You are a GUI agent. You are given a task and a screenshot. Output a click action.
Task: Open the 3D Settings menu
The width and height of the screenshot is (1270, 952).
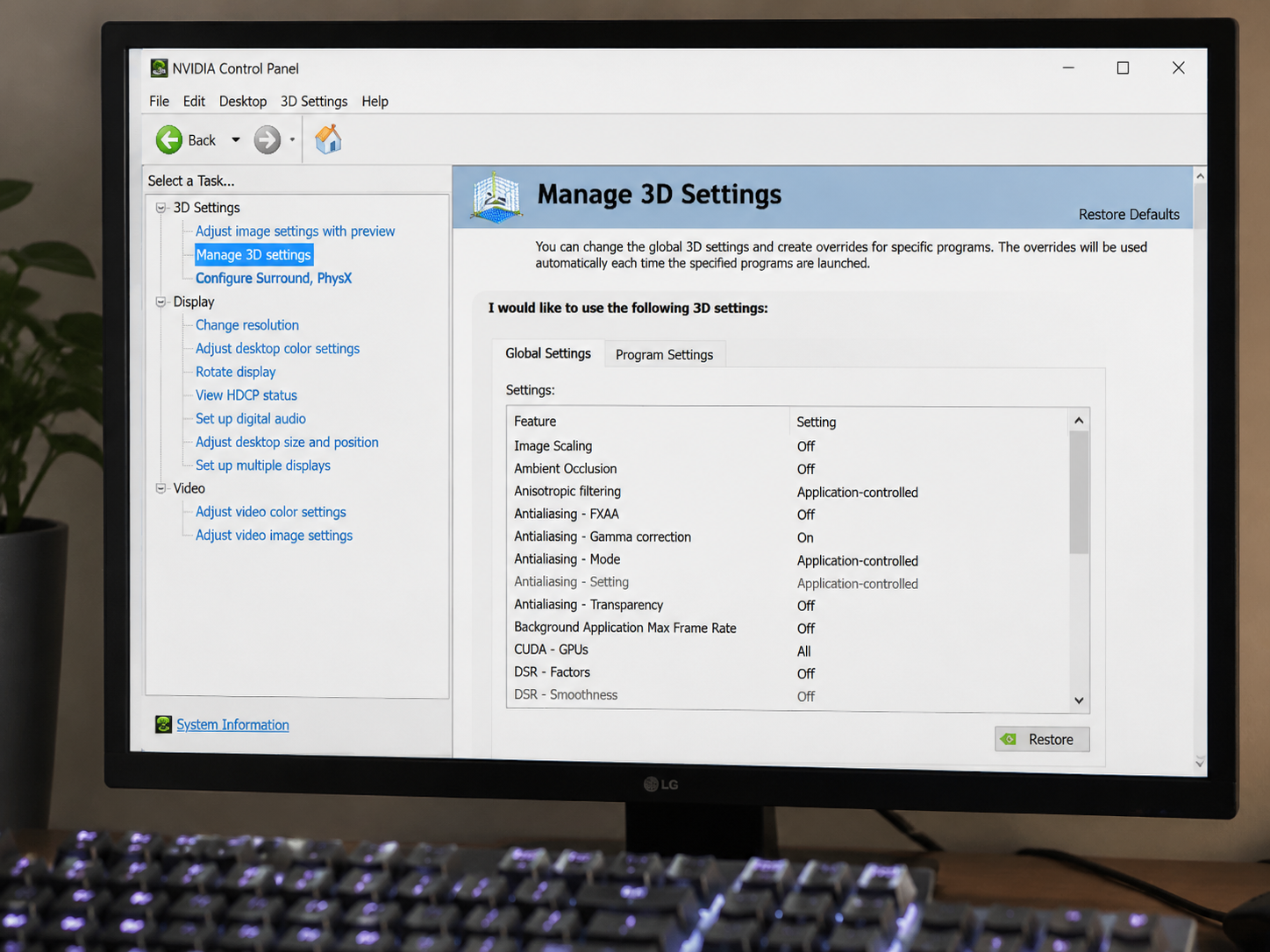click(314, 101)
